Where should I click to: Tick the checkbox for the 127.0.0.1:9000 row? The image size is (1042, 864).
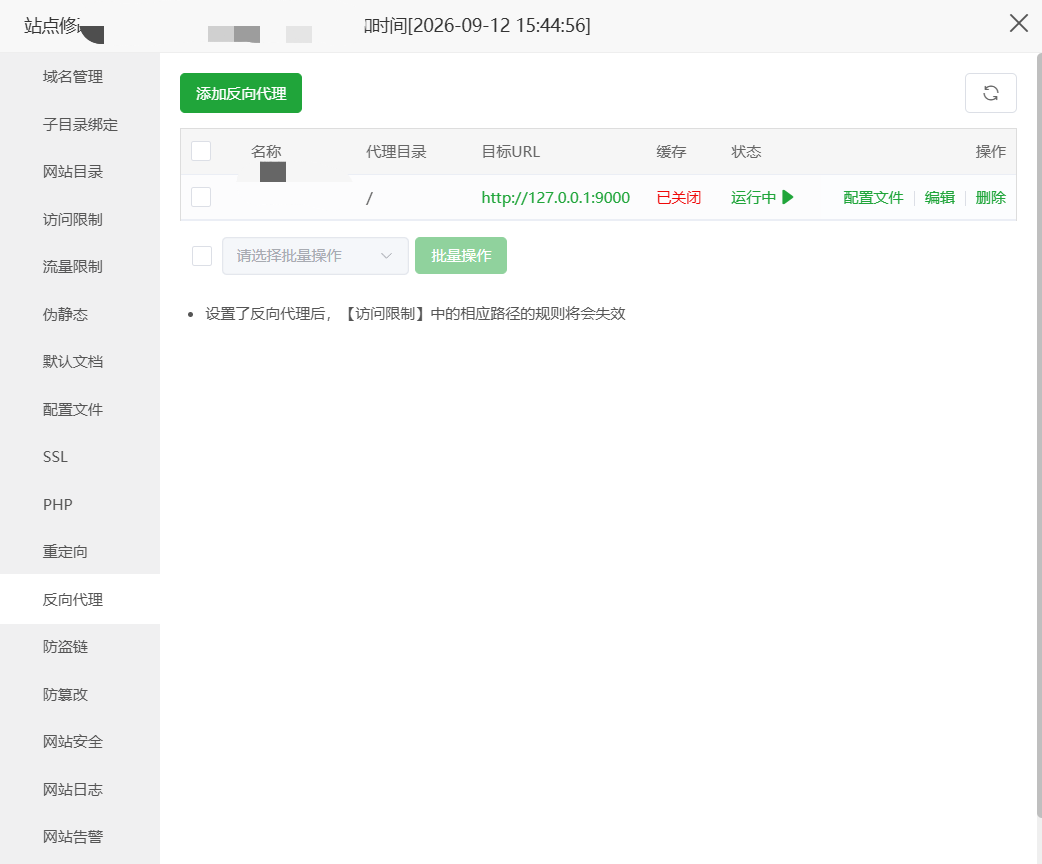click(201, 197)
